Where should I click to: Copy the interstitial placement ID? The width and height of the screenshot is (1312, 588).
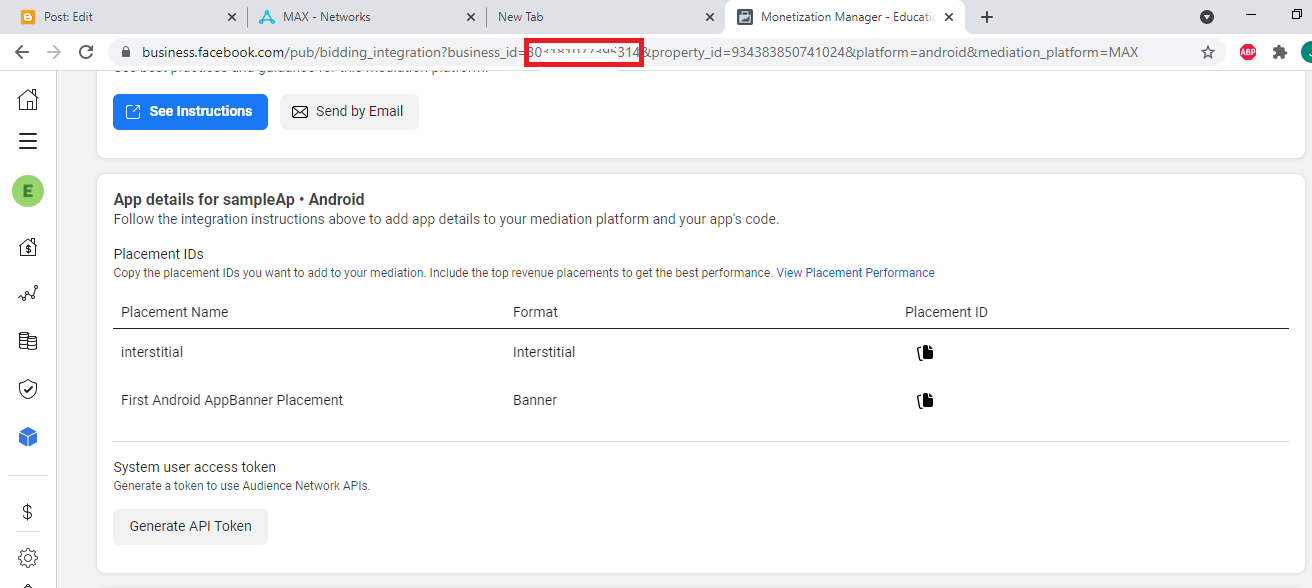click(x=925, y=352)
